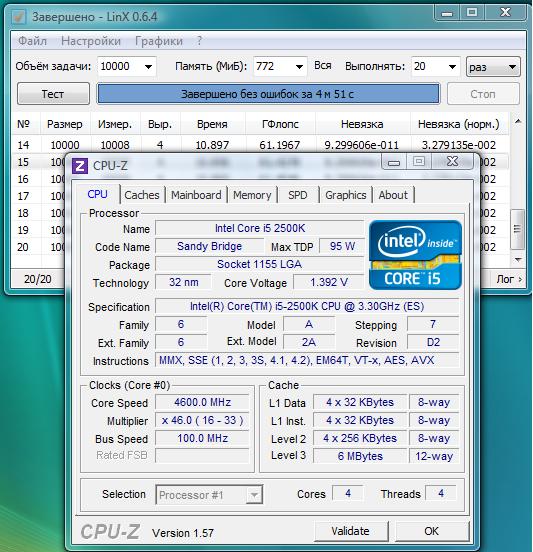Click the ГФлопс column header
This screenshot has width=533, height=552.
(x=280, y=124)
